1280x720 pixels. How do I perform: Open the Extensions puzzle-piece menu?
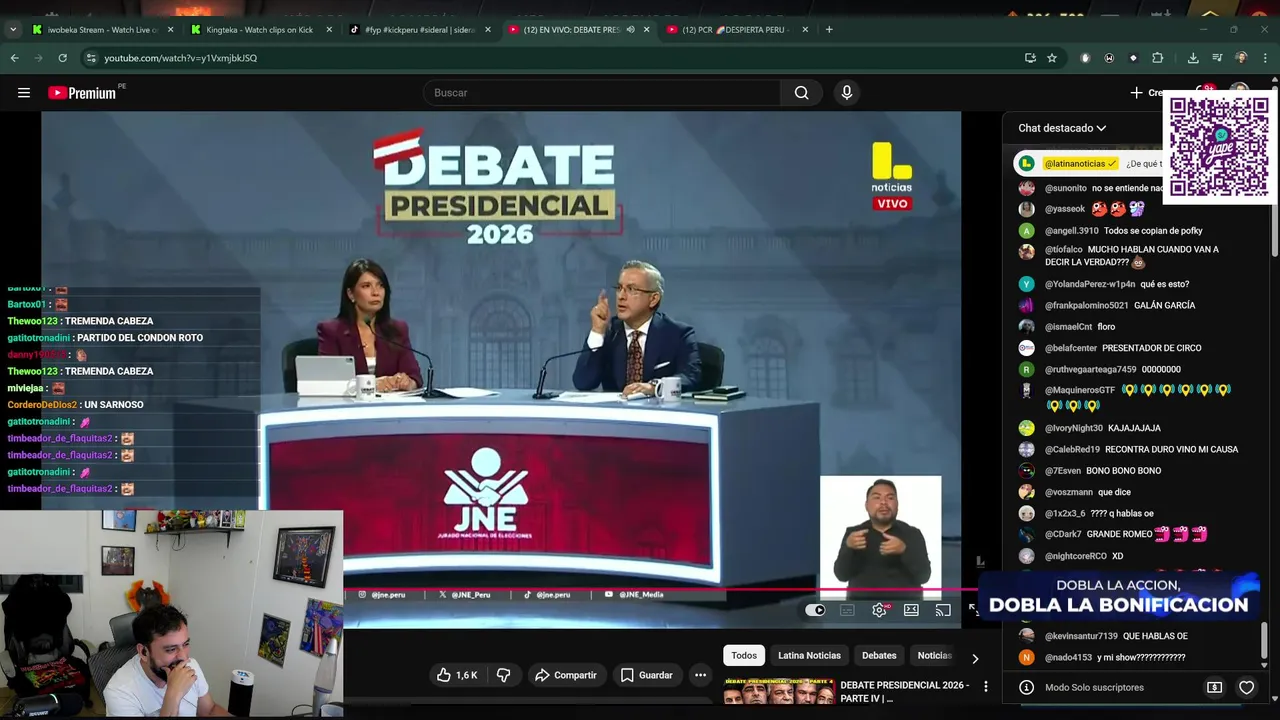click(x=1158, y=58)
